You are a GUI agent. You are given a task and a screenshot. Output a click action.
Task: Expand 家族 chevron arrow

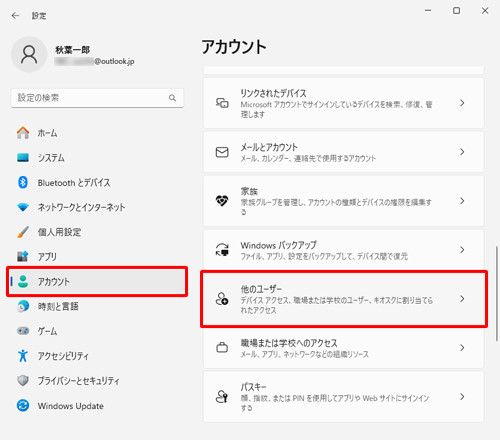462,201
